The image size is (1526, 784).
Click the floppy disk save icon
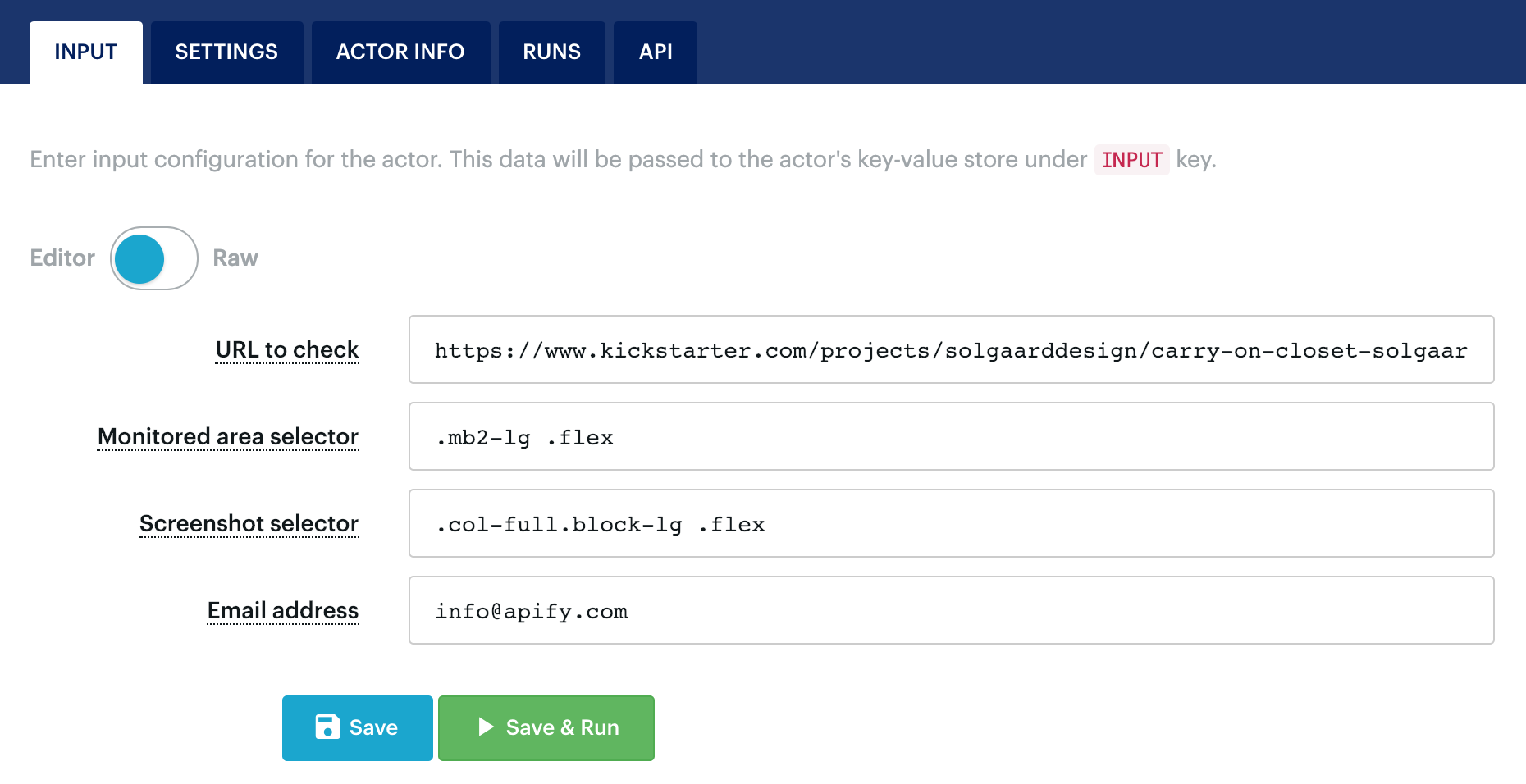327,727
